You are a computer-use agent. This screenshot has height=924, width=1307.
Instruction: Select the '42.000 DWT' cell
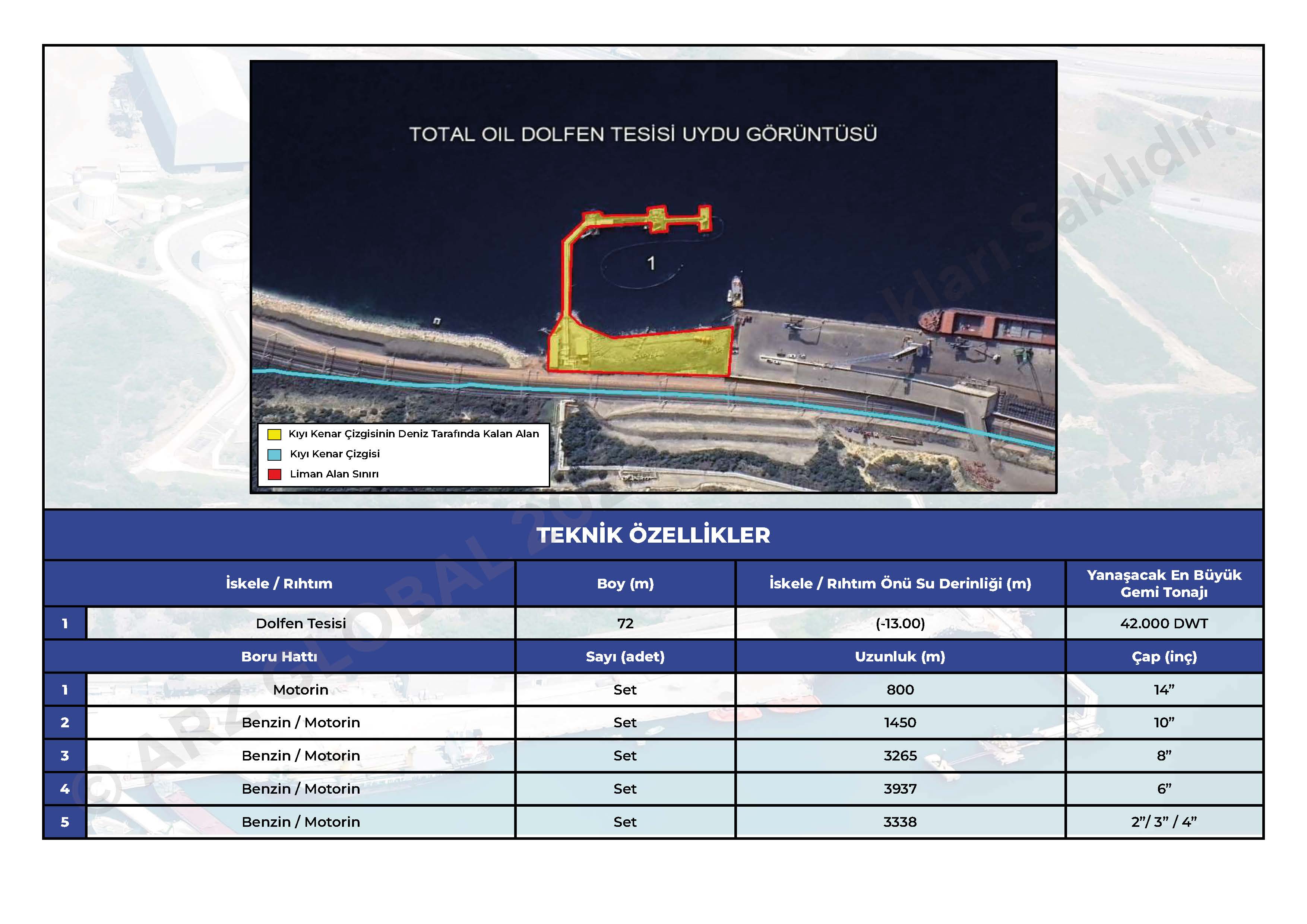click(x=1164, y=623)
